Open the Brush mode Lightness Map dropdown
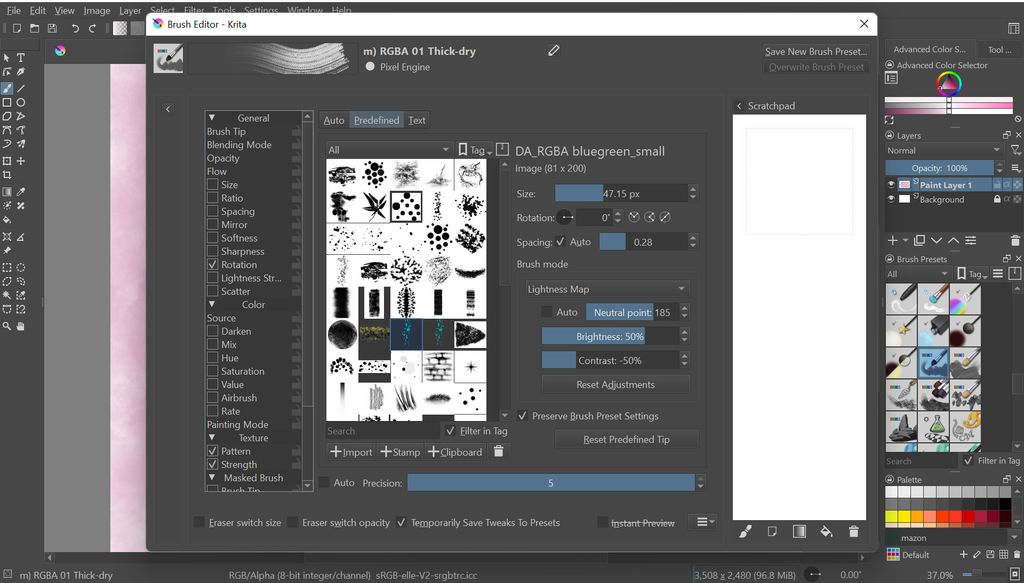 pyautogui.click(x=605, y=288)
